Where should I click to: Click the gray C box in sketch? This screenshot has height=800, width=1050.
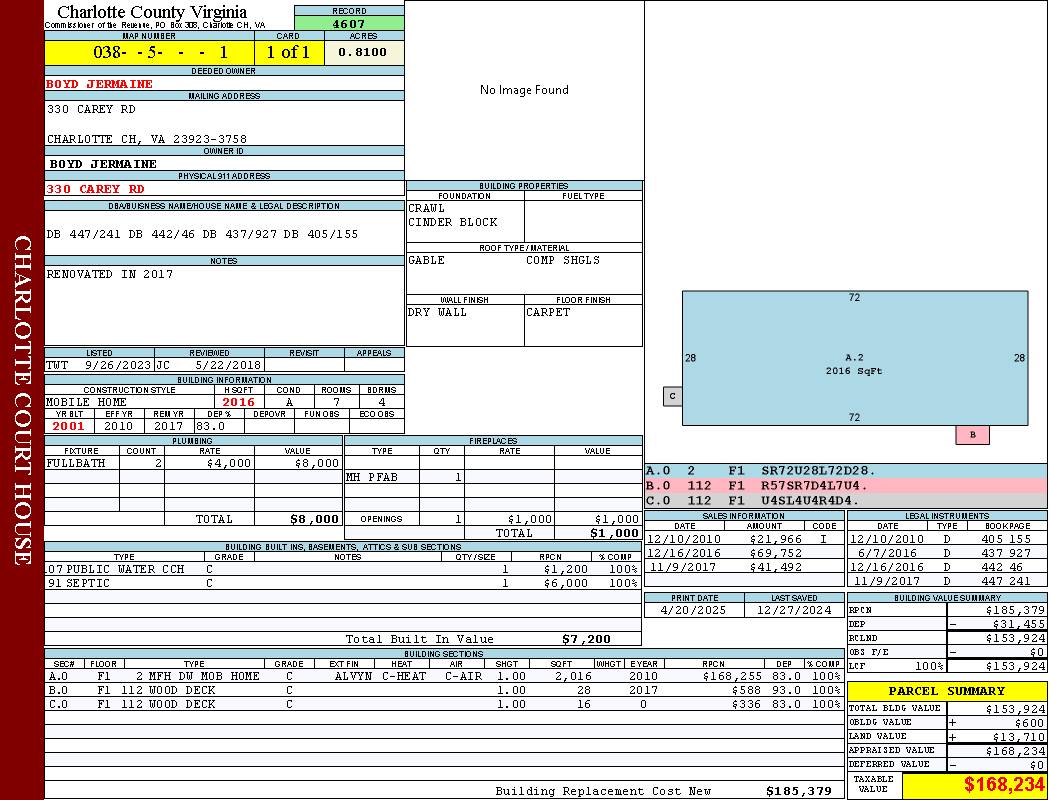[x=672, y=396]
